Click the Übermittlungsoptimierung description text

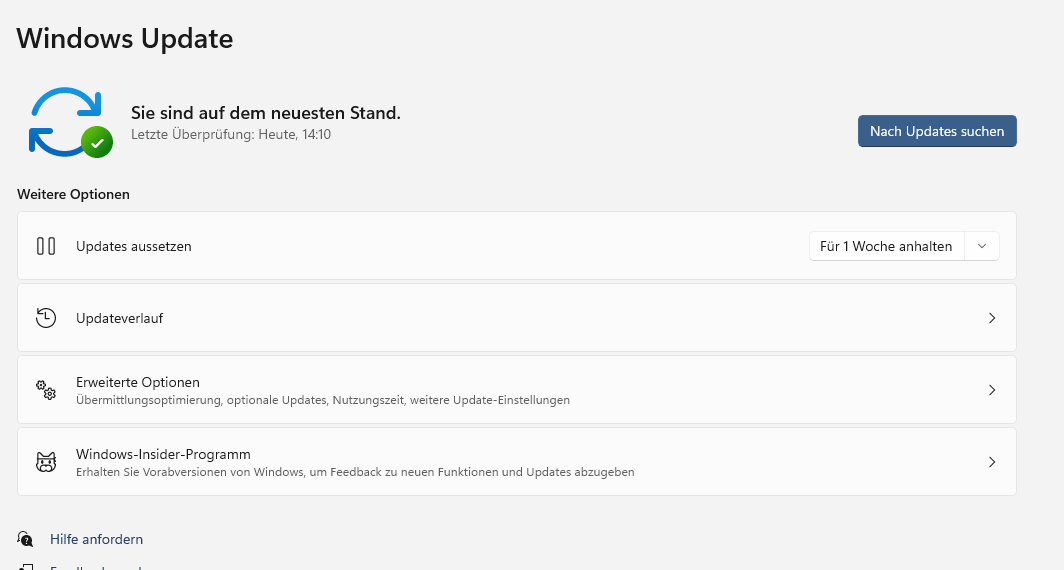pyautogui.click(x=323, y=400)
